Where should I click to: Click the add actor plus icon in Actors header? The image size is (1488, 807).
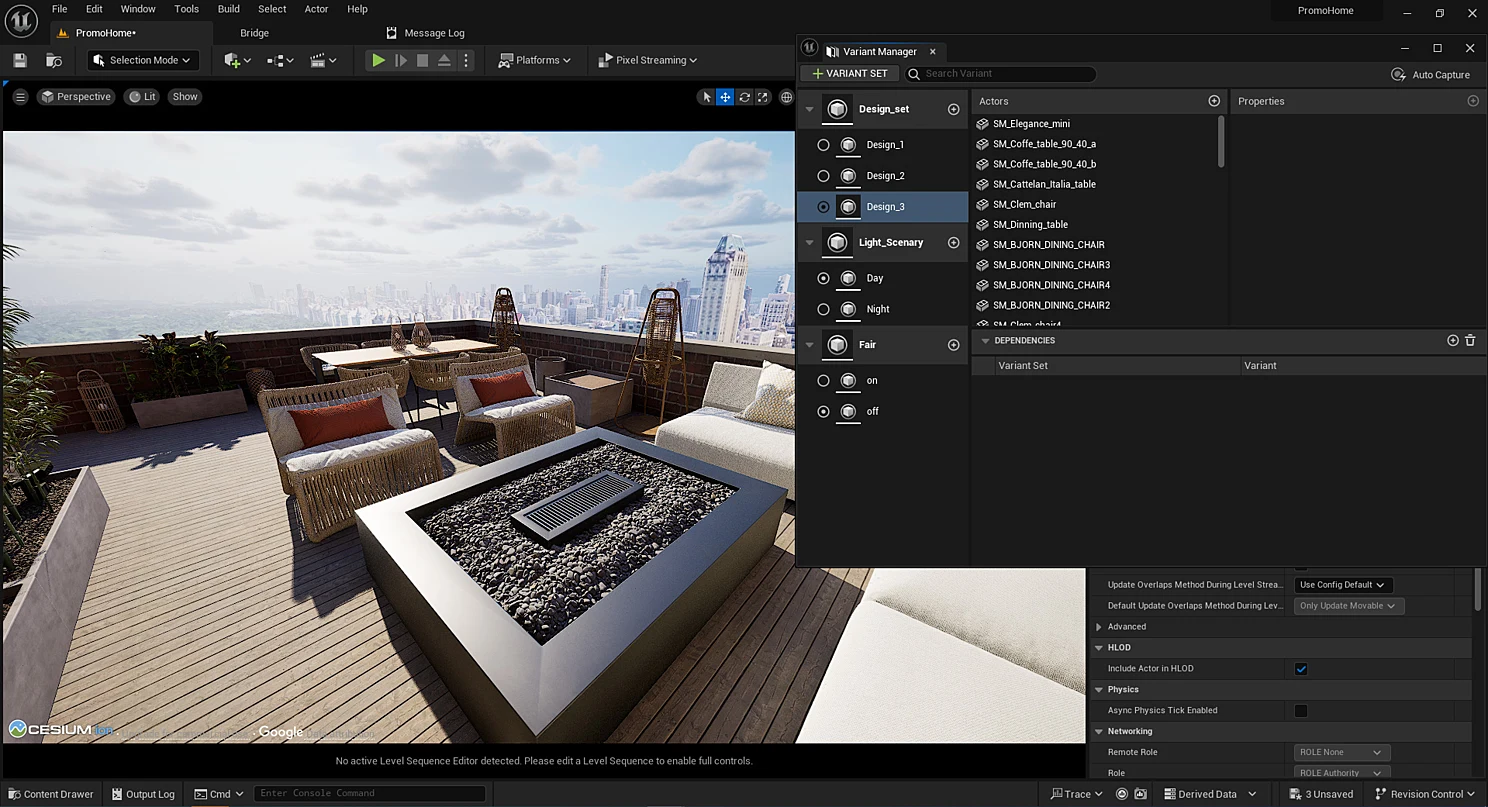(1214, 101)
